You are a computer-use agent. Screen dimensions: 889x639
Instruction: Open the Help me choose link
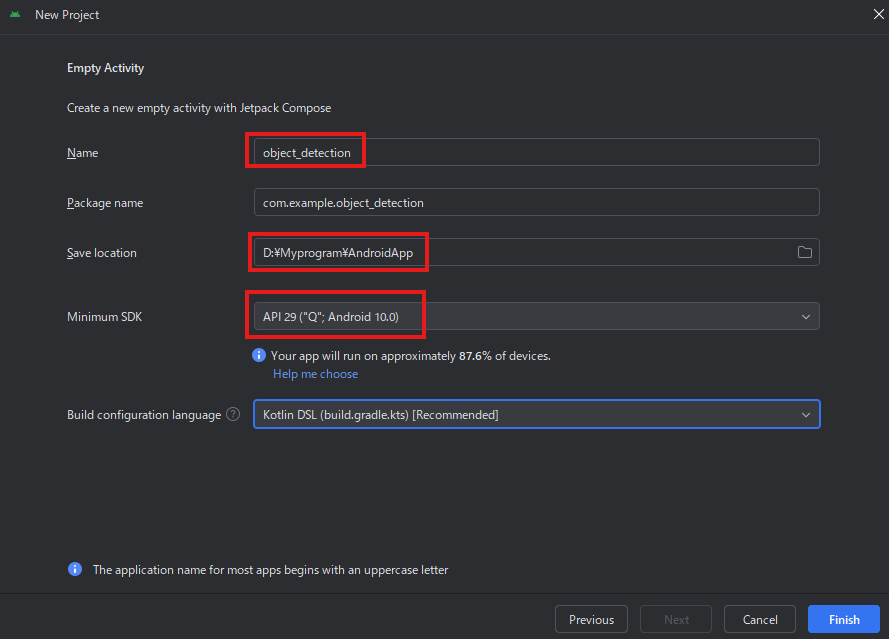pyautogui.click(x=315, y=374)
